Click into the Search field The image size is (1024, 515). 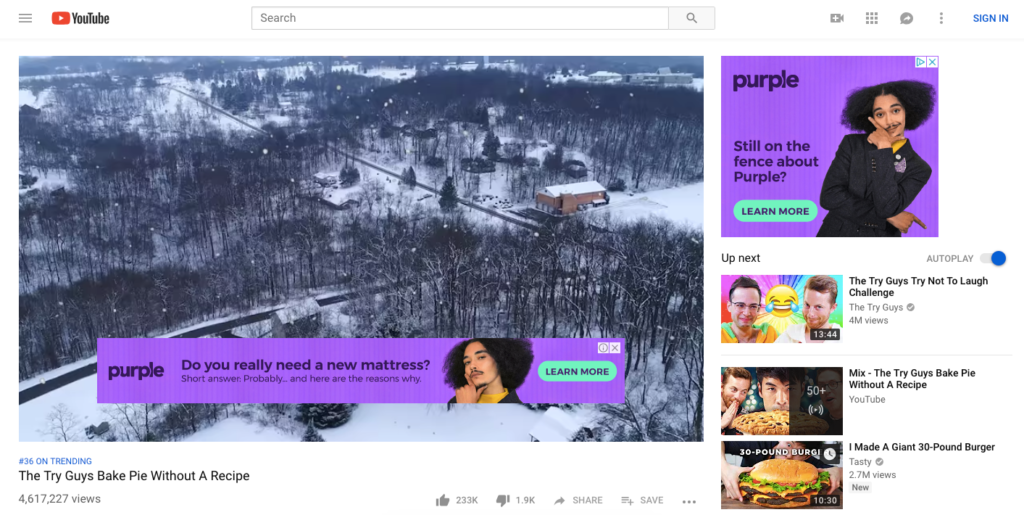coord(460,18)
